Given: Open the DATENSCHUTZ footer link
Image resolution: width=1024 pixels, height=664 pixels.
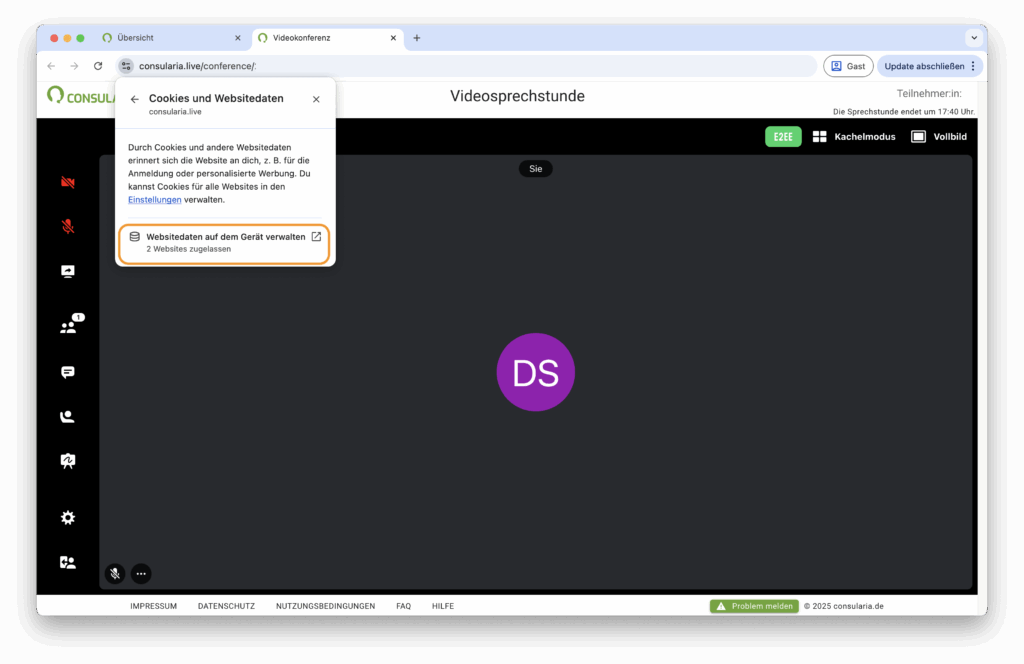Looking at the screenshot, I should tap(226, 606).
